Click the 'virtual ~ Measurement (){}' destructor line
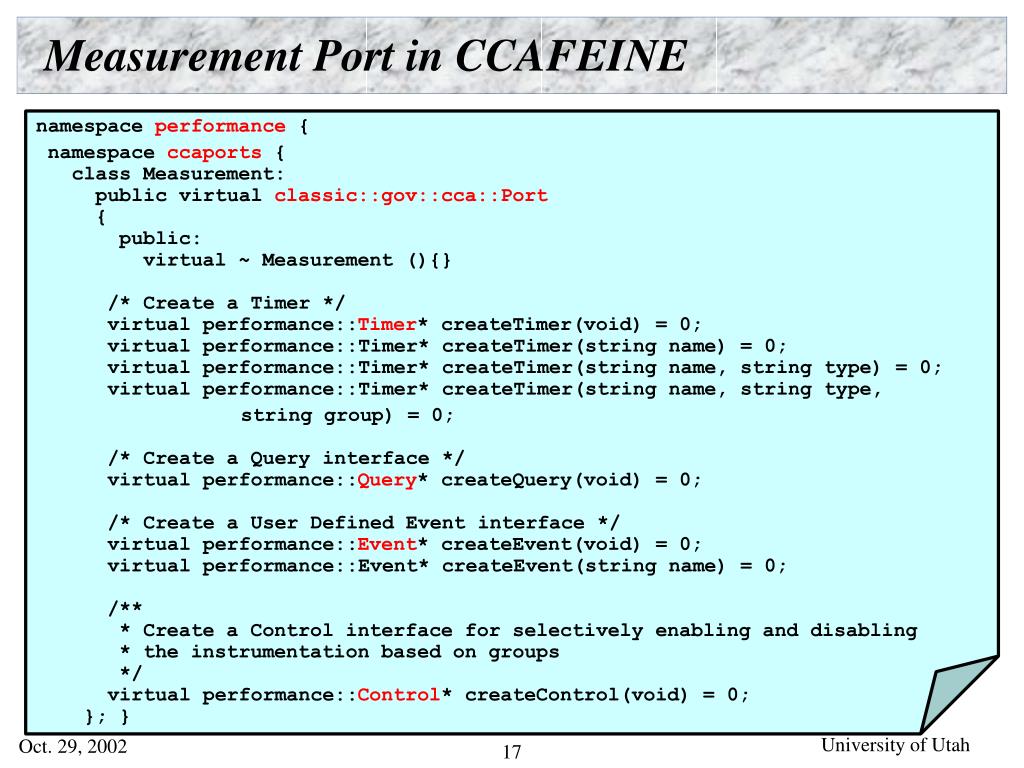 pos(296,260)
